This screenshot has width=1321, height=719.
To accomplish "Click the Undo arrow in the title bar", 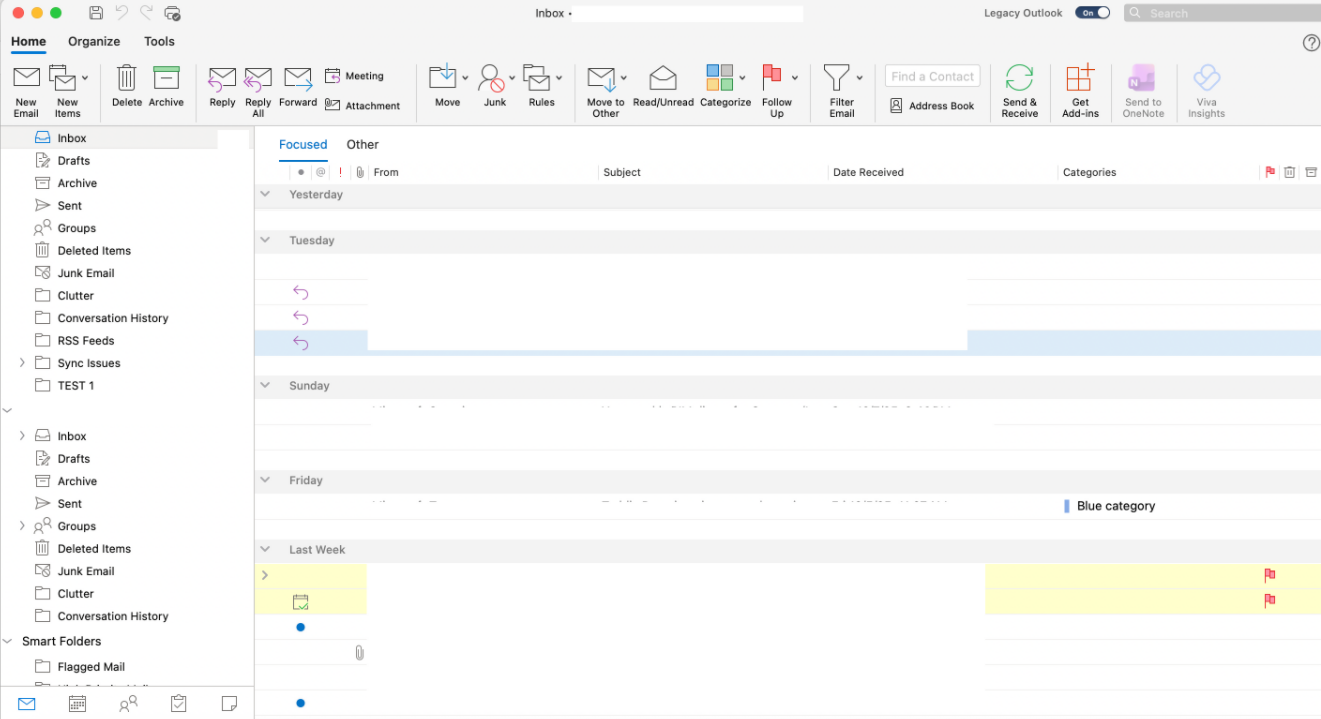I will point(122,13).
